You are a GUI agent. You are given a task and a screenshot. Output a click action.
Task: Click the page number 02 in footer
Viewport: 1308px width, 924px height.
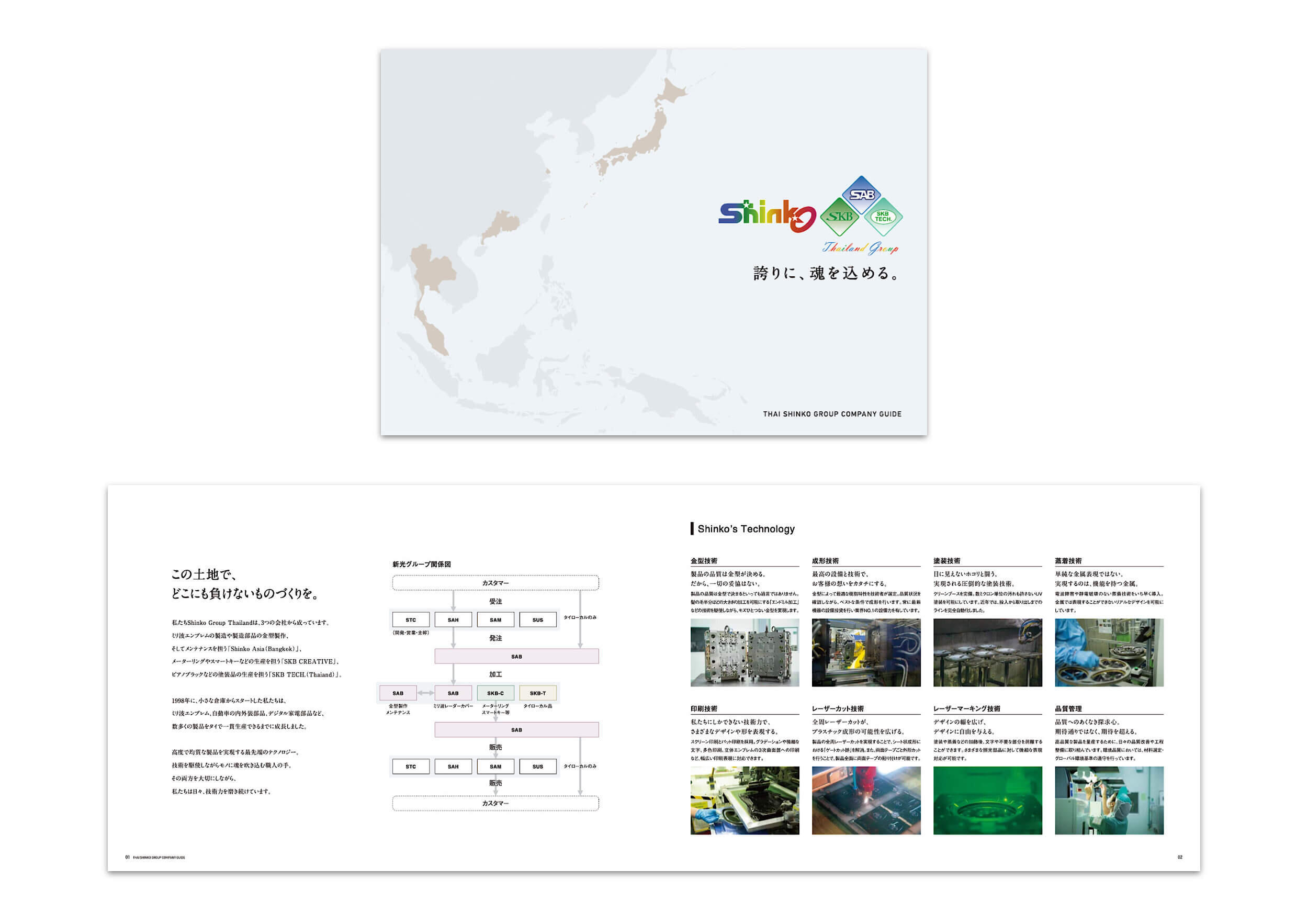tap(1180, 857)
